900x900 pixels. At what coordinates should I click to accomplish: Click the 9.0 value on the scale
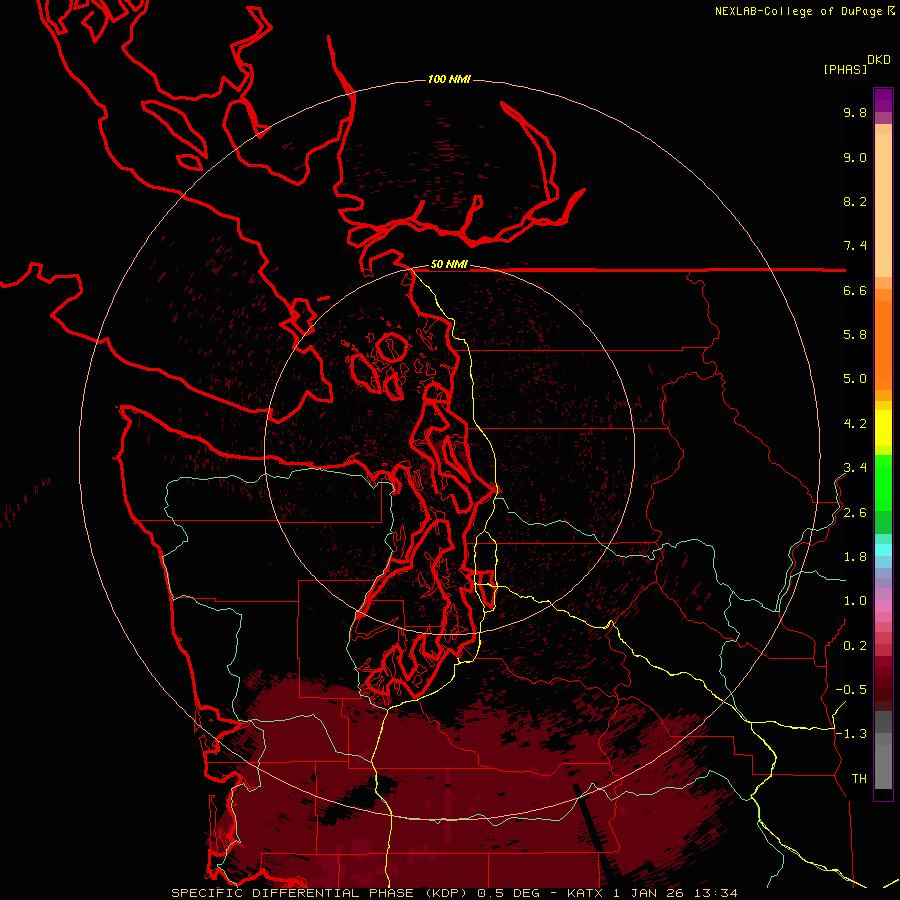pos(855,157)
